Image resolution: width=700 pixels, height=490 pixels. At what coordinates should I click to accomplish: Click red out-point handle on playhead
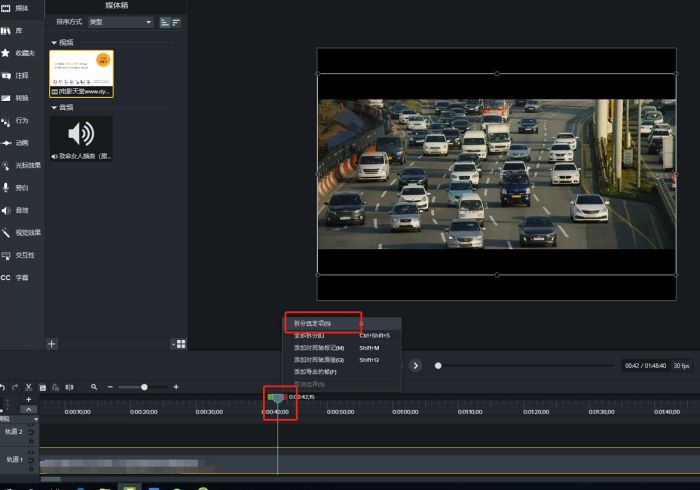pyautogui.click(x=285, y=397)
